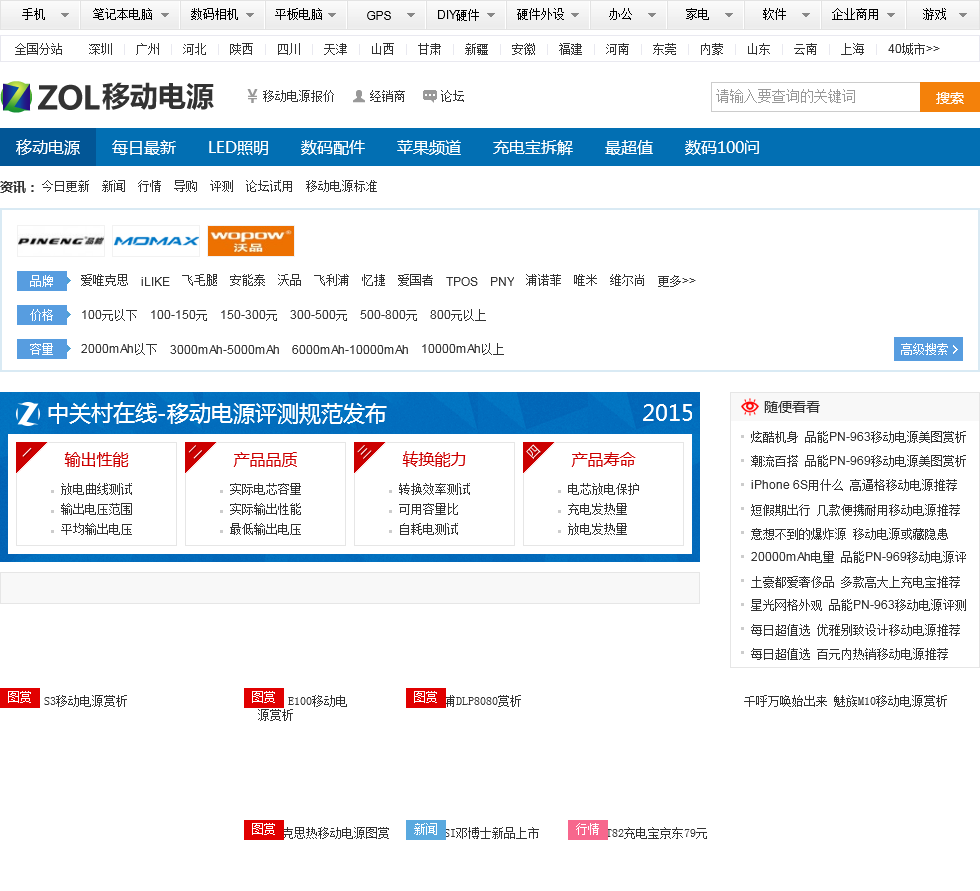This screenshot has height=891, width=980.
Task: Open 电芯放电保护 under 产品寿命
Action: click(603, 489)
